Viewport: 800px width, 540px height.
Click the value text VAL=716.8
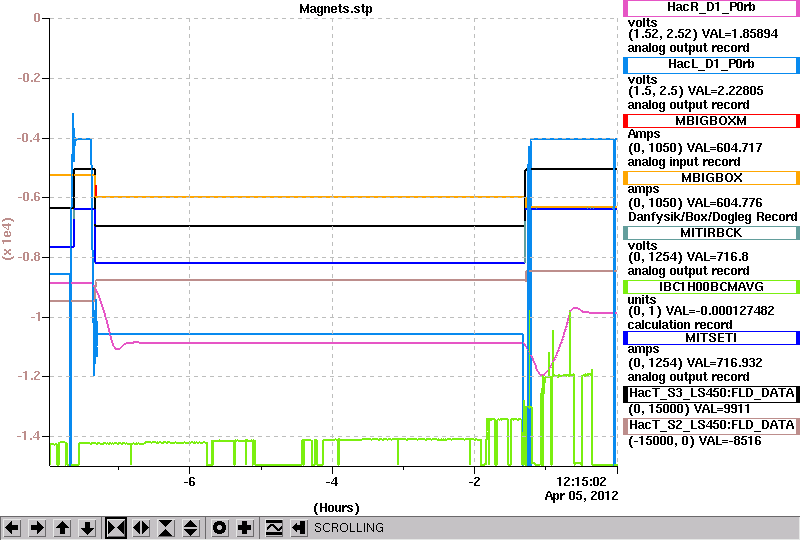(718, 257)
